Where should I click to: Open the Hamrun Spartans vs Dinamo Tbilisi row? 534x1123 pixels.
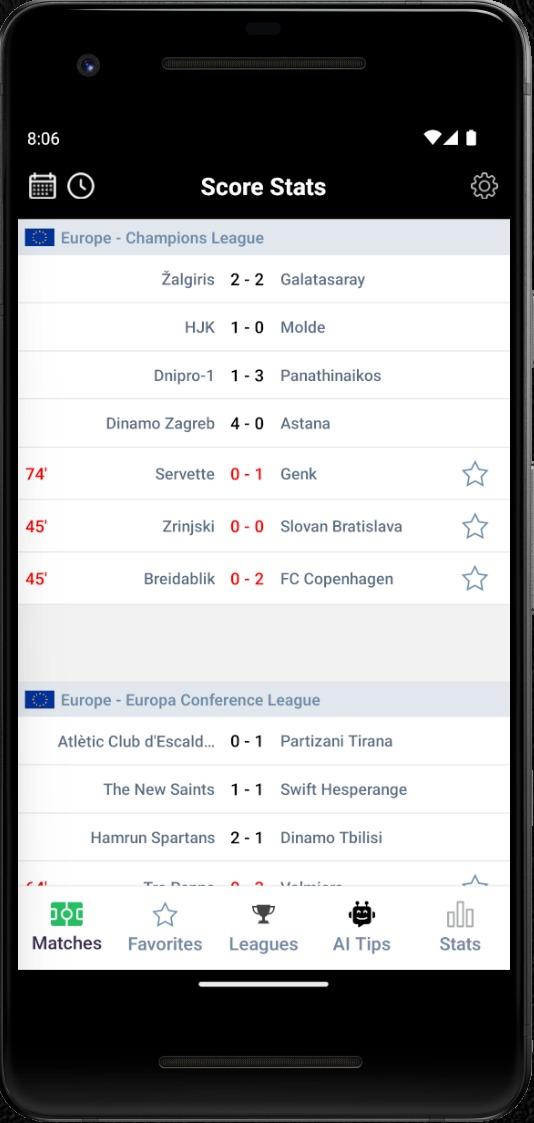click(x=264, y=837)
